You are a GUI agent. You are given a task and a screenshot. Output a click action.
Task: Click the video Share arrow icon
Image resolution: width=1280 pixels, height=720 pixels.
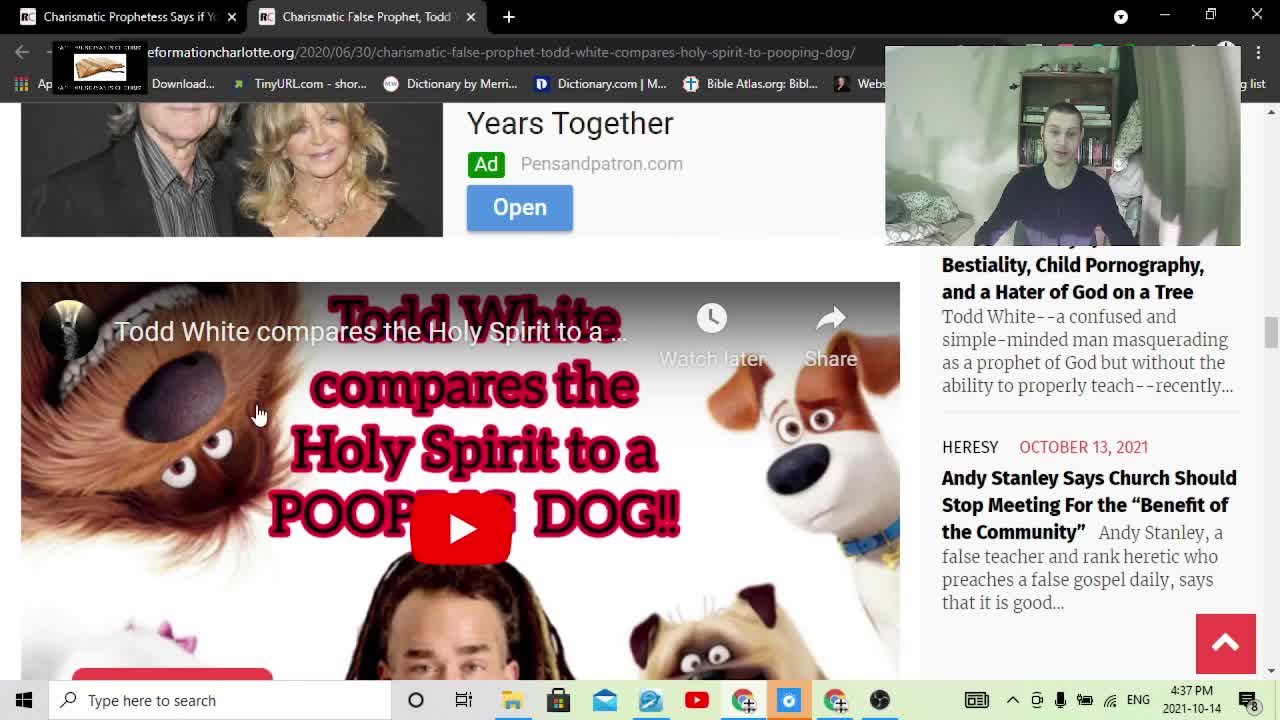pyautogui.click(x=831, y=319)
